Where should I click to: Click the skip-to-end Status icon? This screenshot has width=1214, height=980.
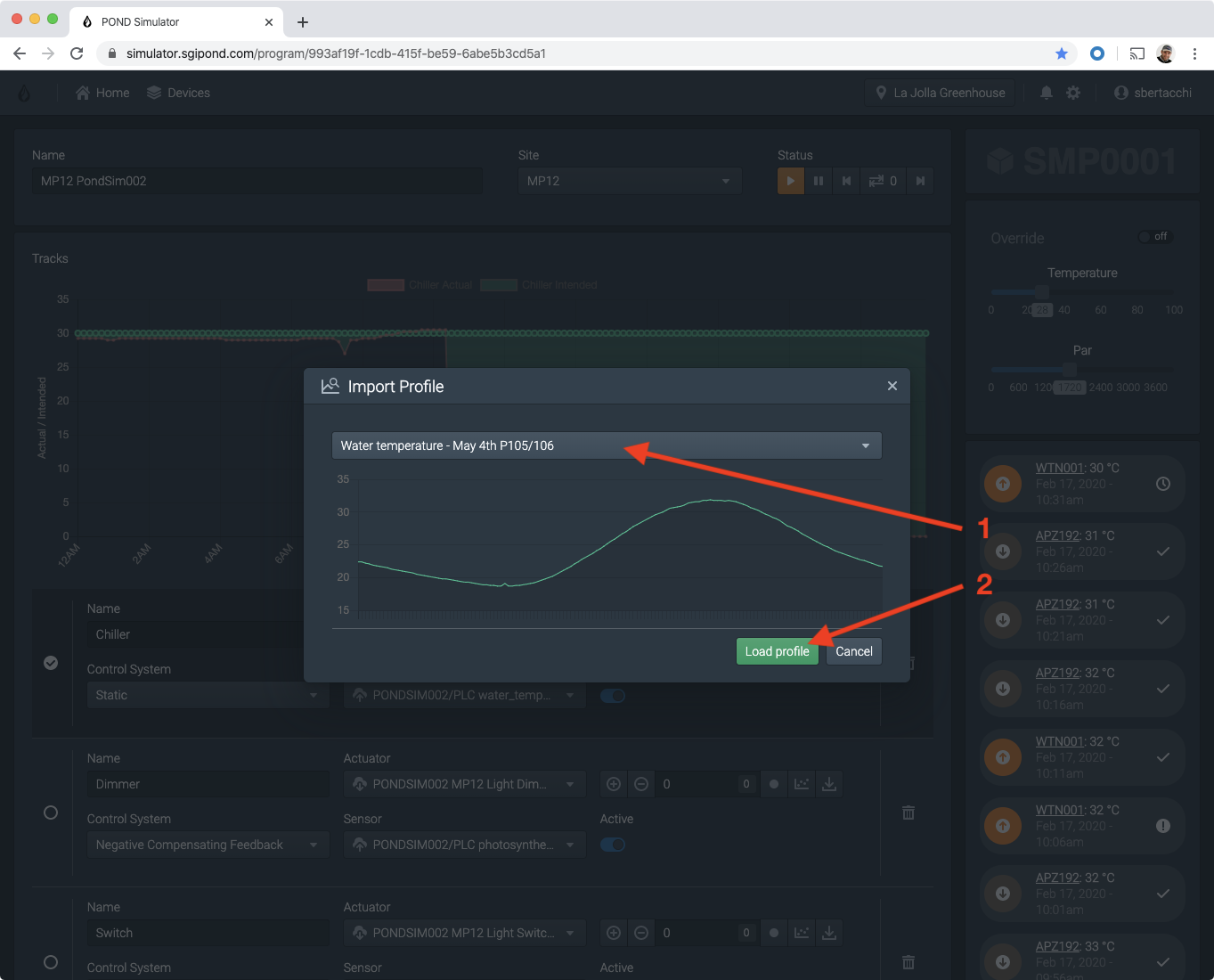[920, 180]
